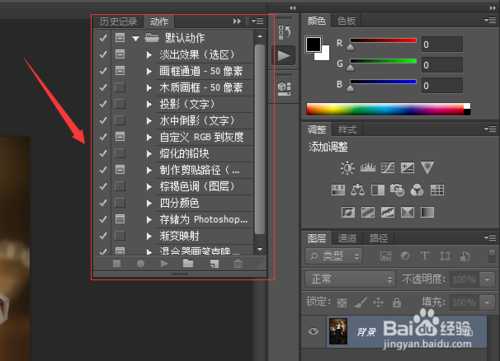Image resolution: width=500 pixels, height=361 pixels.
Task: Toggle dialog box for 存储为 Photoshop action
Action: pyautogui.click(x=120, y=219)
